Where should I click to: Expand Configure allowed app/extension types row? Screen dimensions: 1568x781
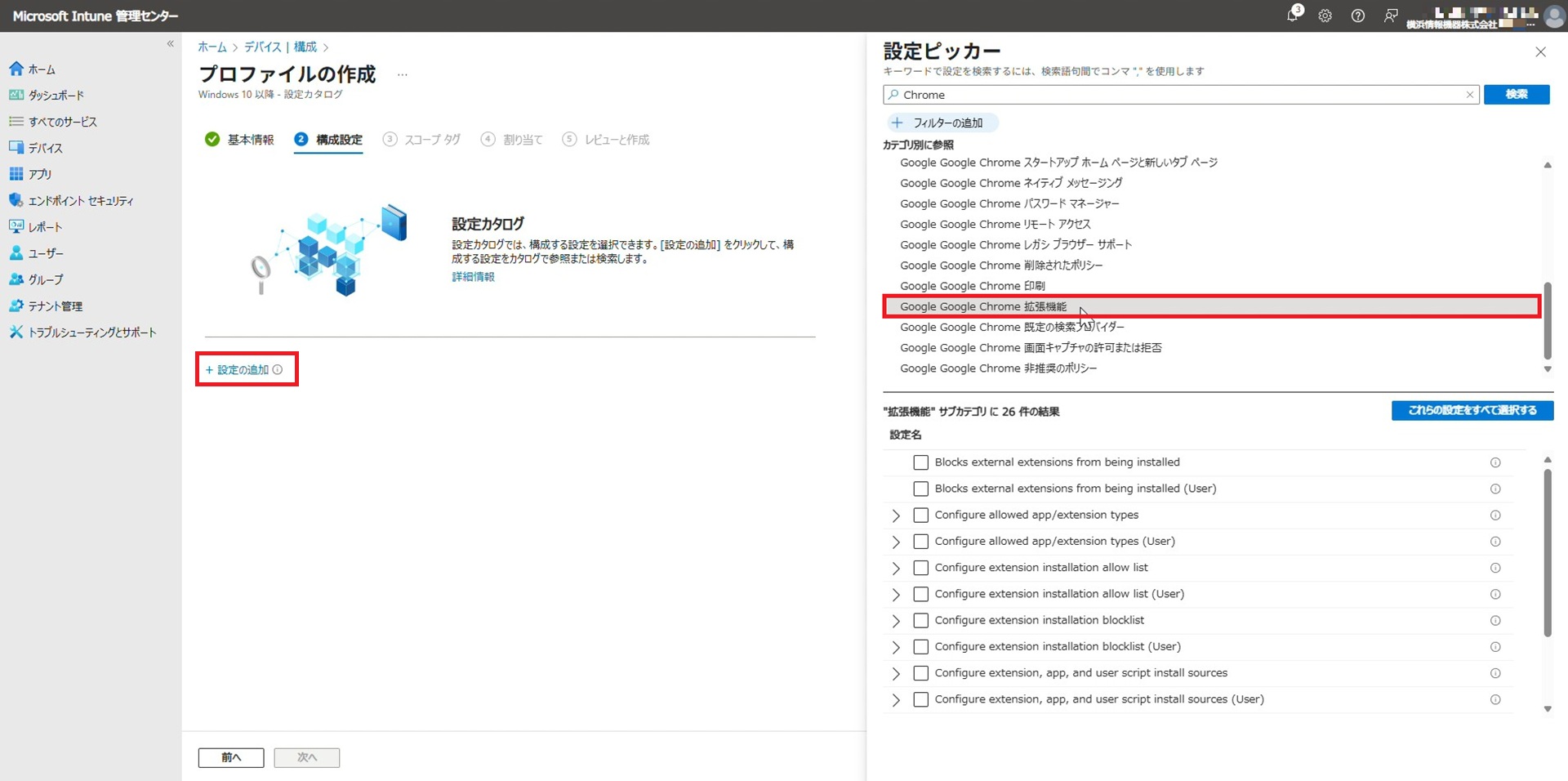(896, 515)
